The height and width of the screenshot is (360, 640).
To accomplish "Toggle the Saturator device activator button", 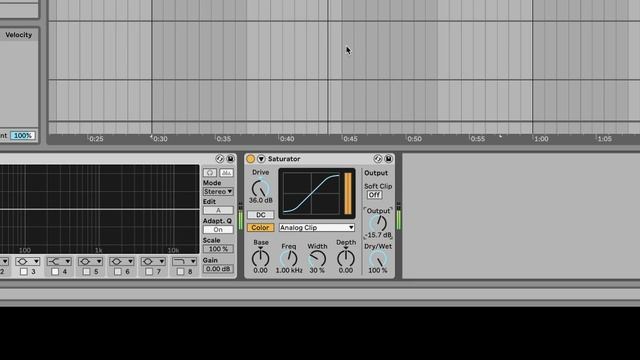I will point(250,159).
